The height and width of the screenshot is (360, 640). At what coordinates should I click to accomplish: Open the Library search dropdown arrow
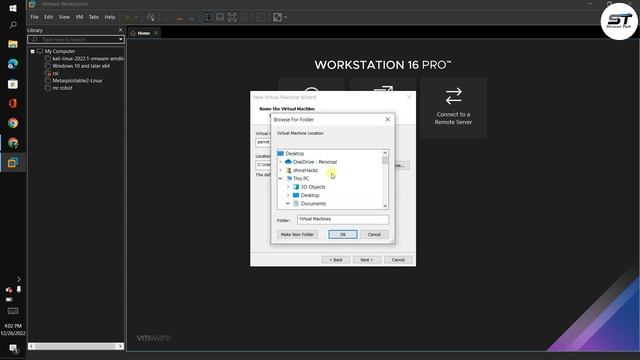click(120, 40)
